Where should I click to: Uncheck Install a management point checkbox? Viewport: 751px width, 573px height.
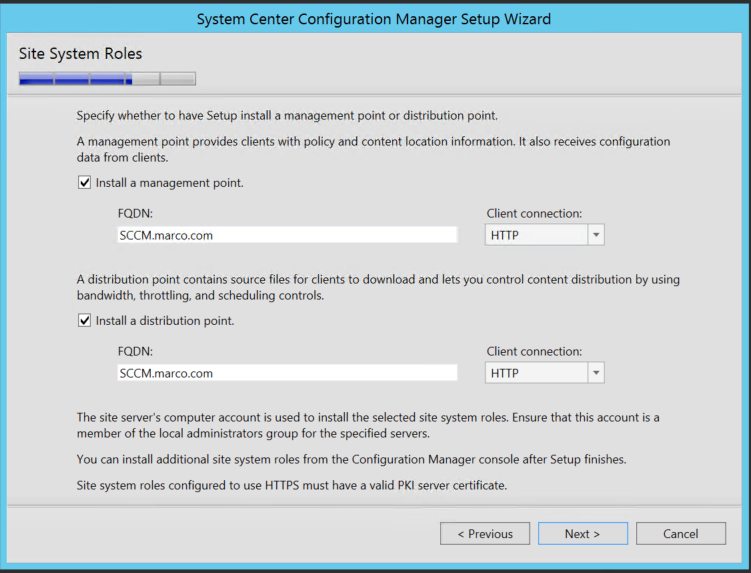(84, 183)
